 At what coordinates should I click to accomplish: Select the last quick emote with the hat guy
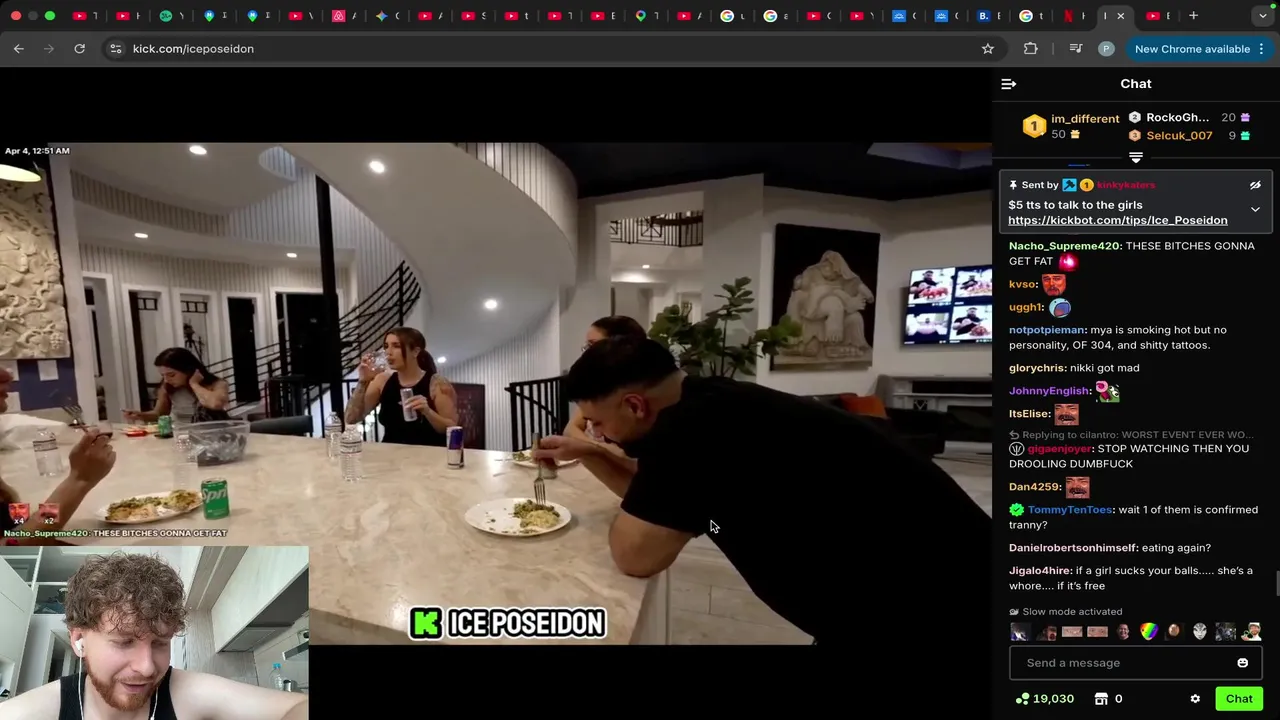coord(1251,632)
